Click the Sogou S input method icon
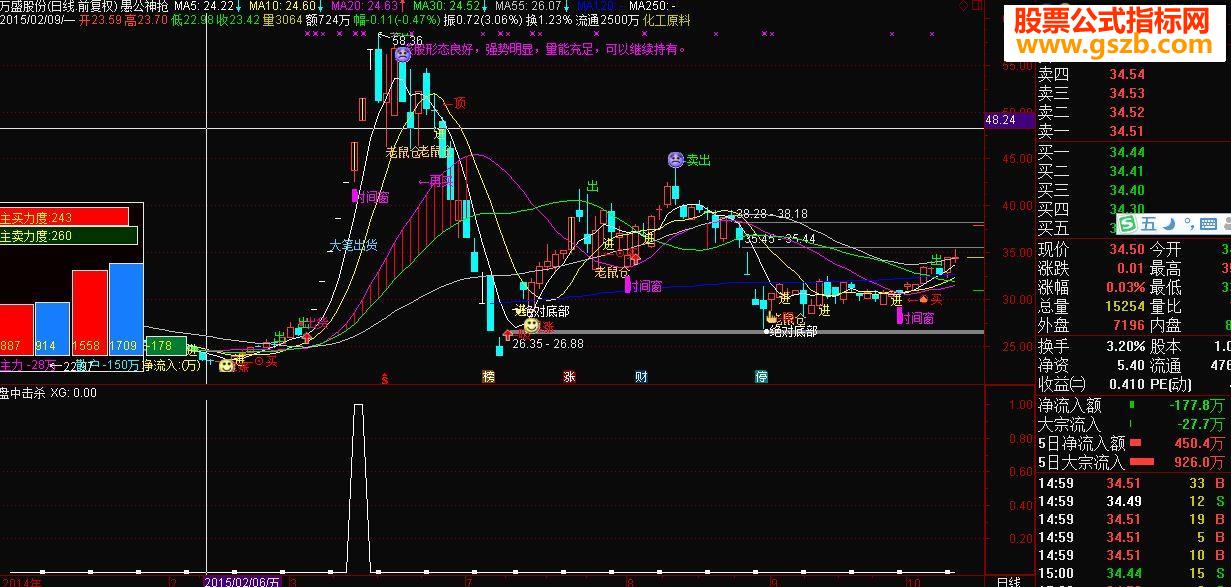Viewport: 1231px width, 587px height. (1128, 223)
